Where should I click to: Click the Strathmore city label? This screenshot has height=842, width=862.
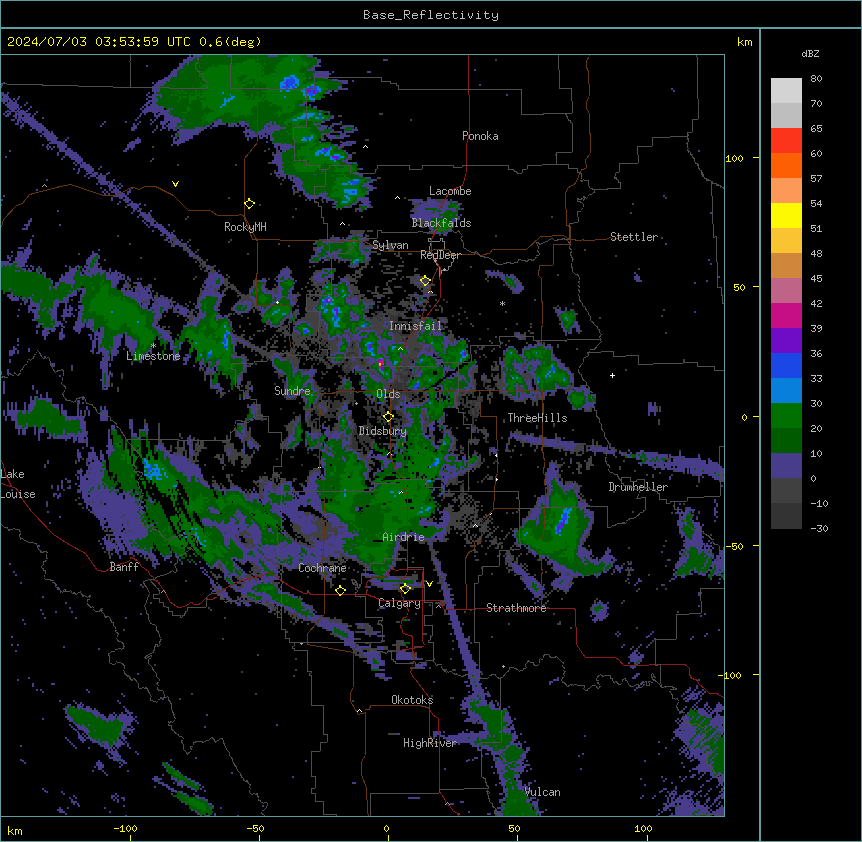516,608
